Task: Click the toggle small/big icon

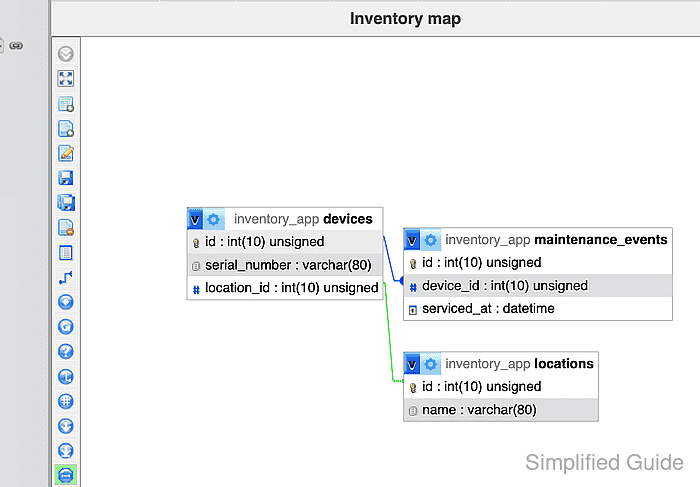Action: pyautogui.click(x=66, y=450)
